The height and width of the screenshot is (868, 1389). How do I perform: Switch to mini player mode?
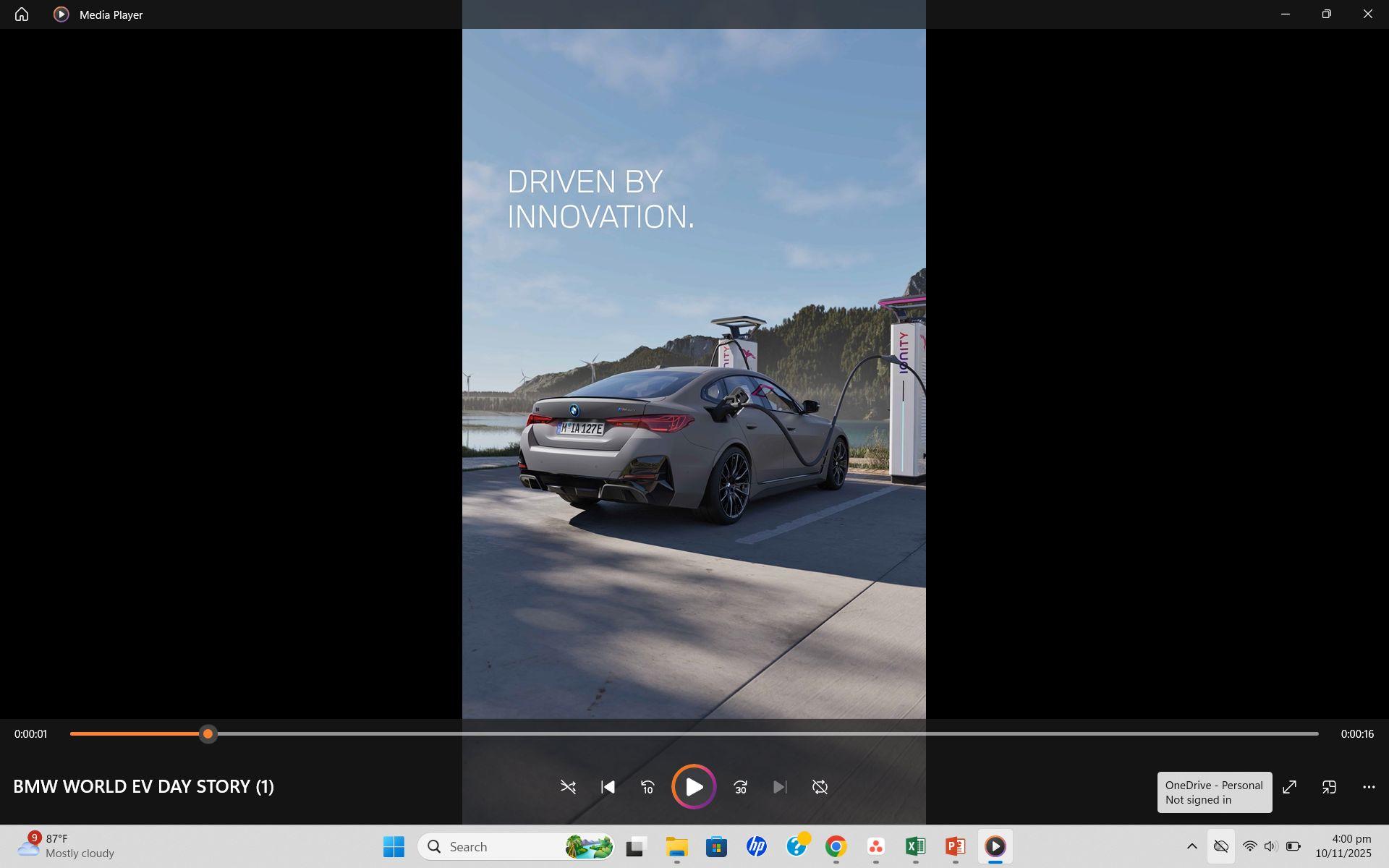coord(1329,787)
